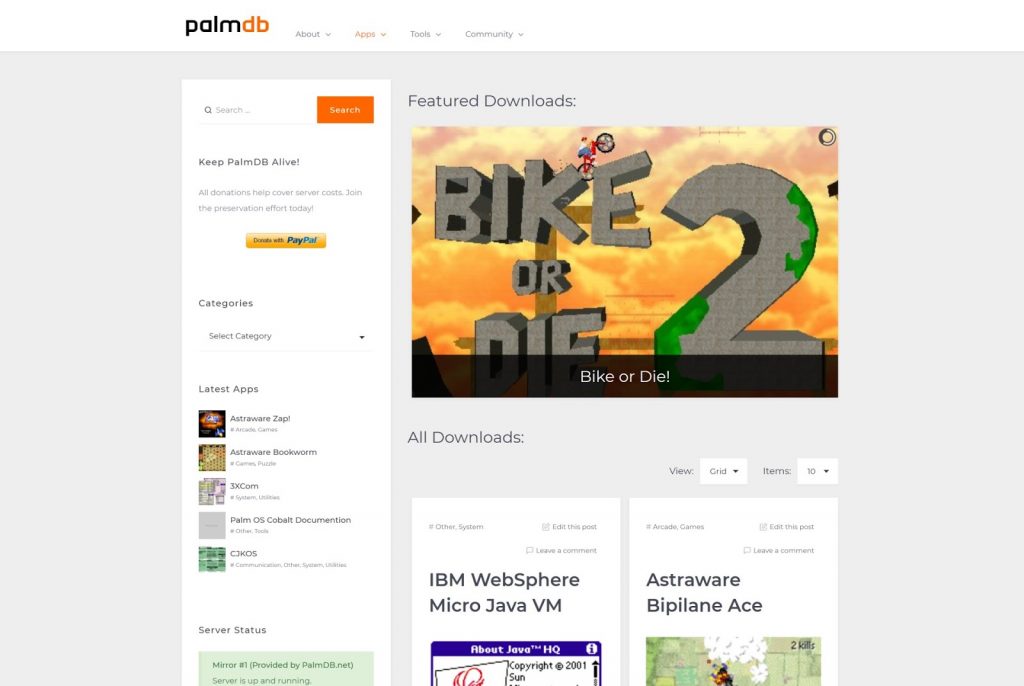Click the palmdb logo
The width and height of the screenshot is (1024, 686).
(227, 25)
